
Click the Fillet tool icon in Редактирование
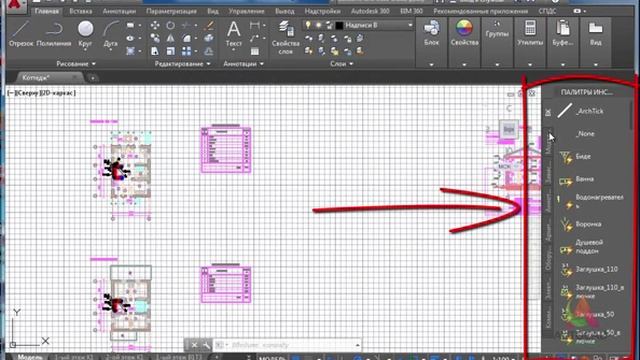pos(187,38)
